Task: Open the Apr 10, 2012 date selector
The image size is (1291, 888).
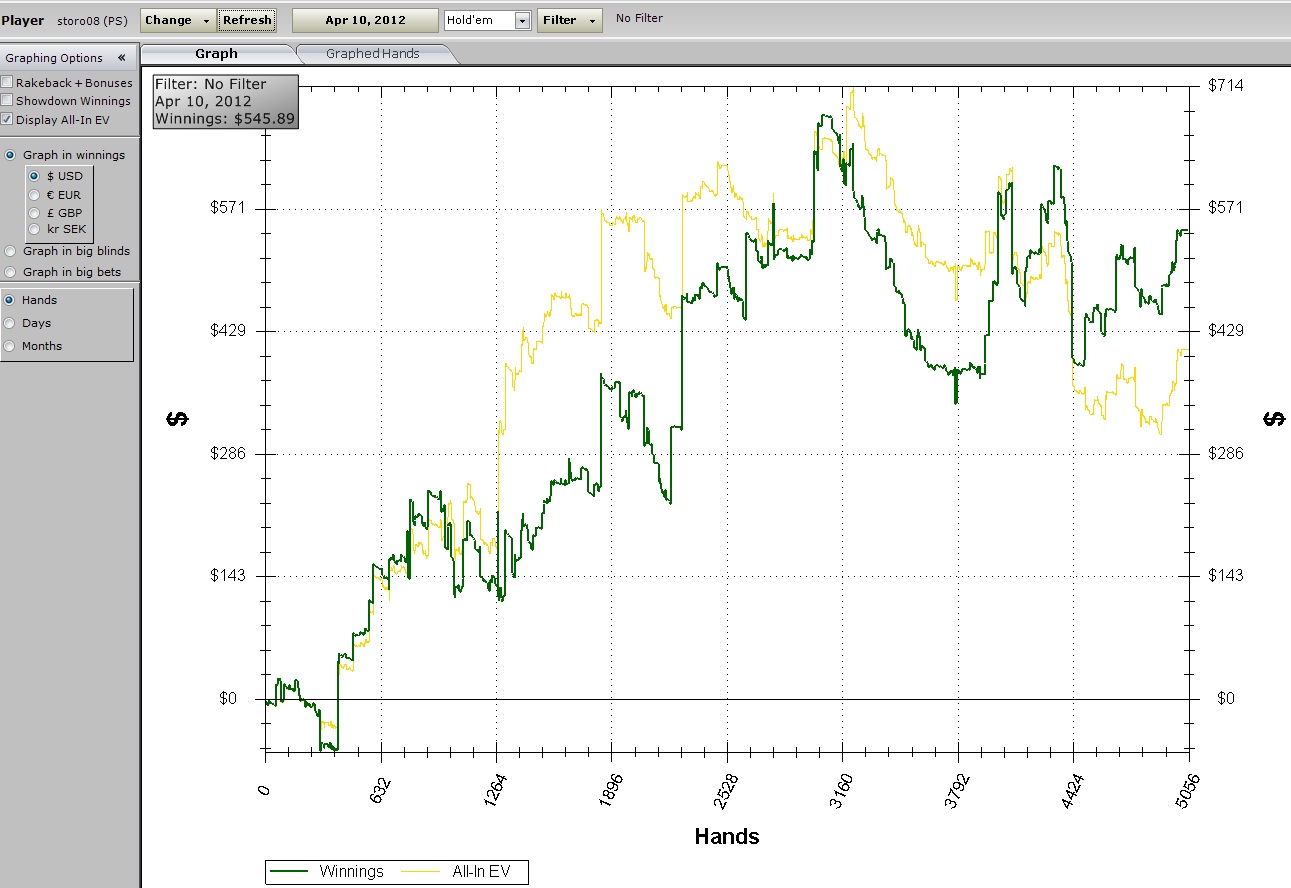Action: coord(365,20)
